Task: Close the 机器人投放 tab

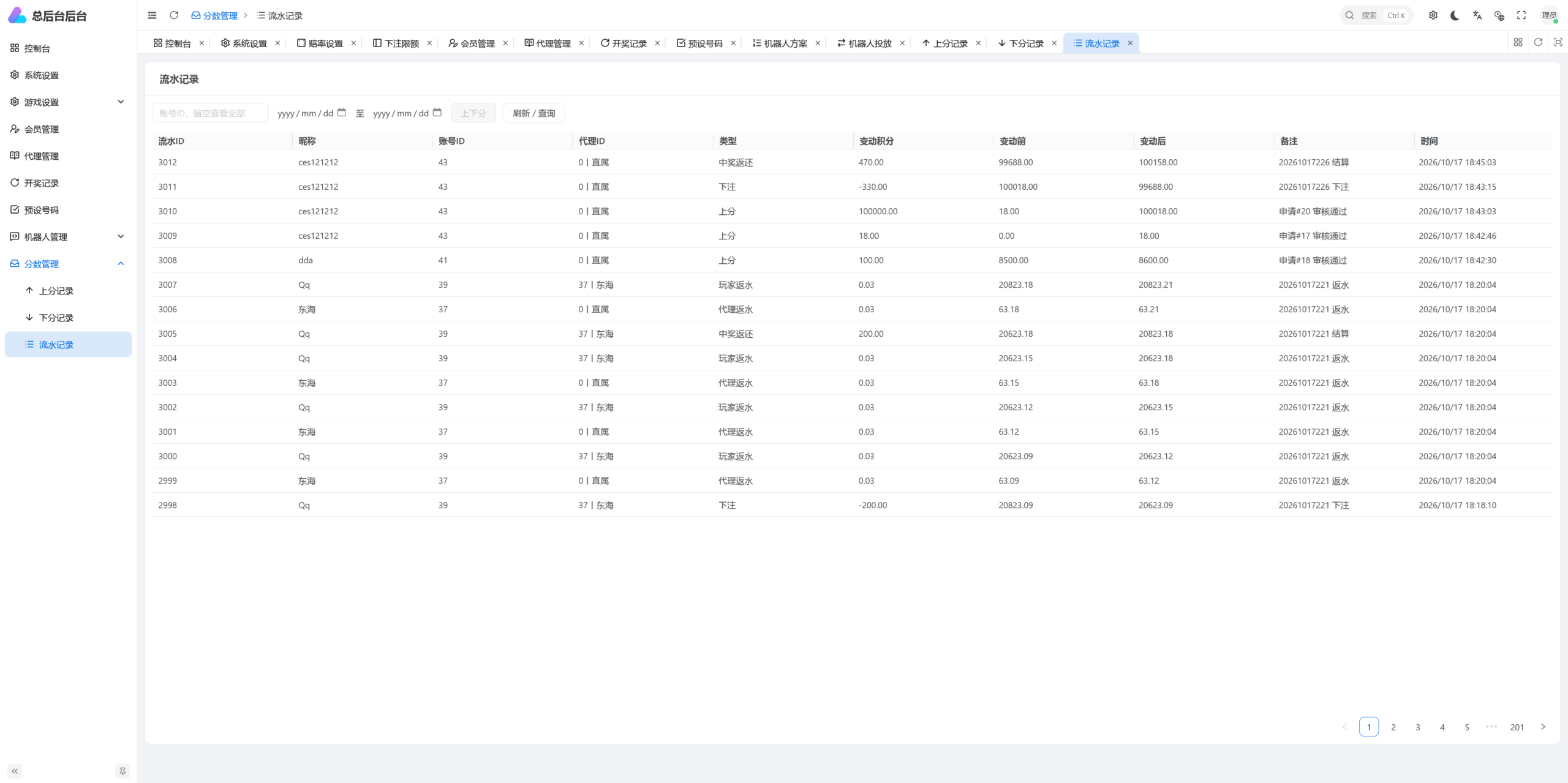Action: 902,43
